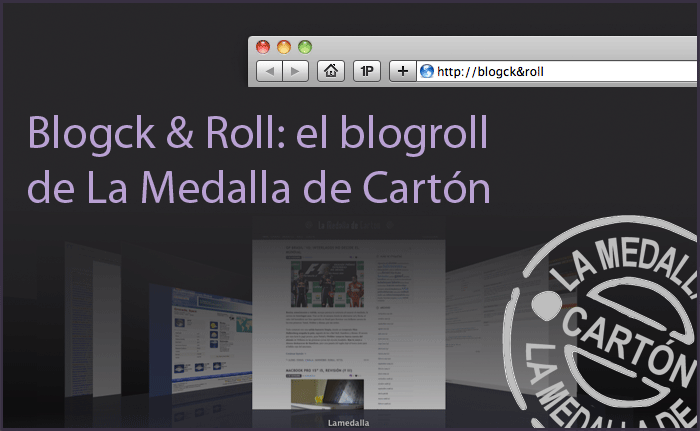Viewport: 700px width, 431px height.
Task: Click the globe icon in address bar
Action: (427, 71)
